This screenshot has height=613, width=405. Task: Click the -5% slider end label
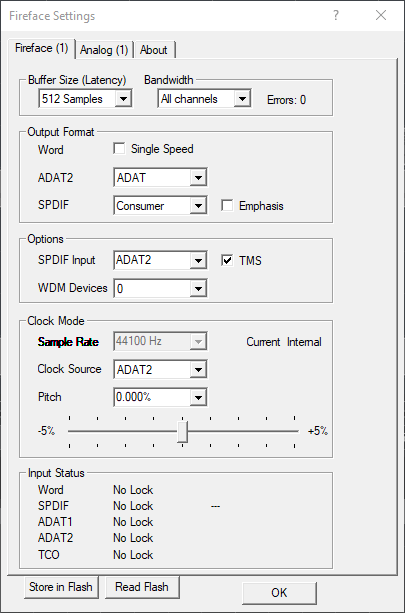46,431
